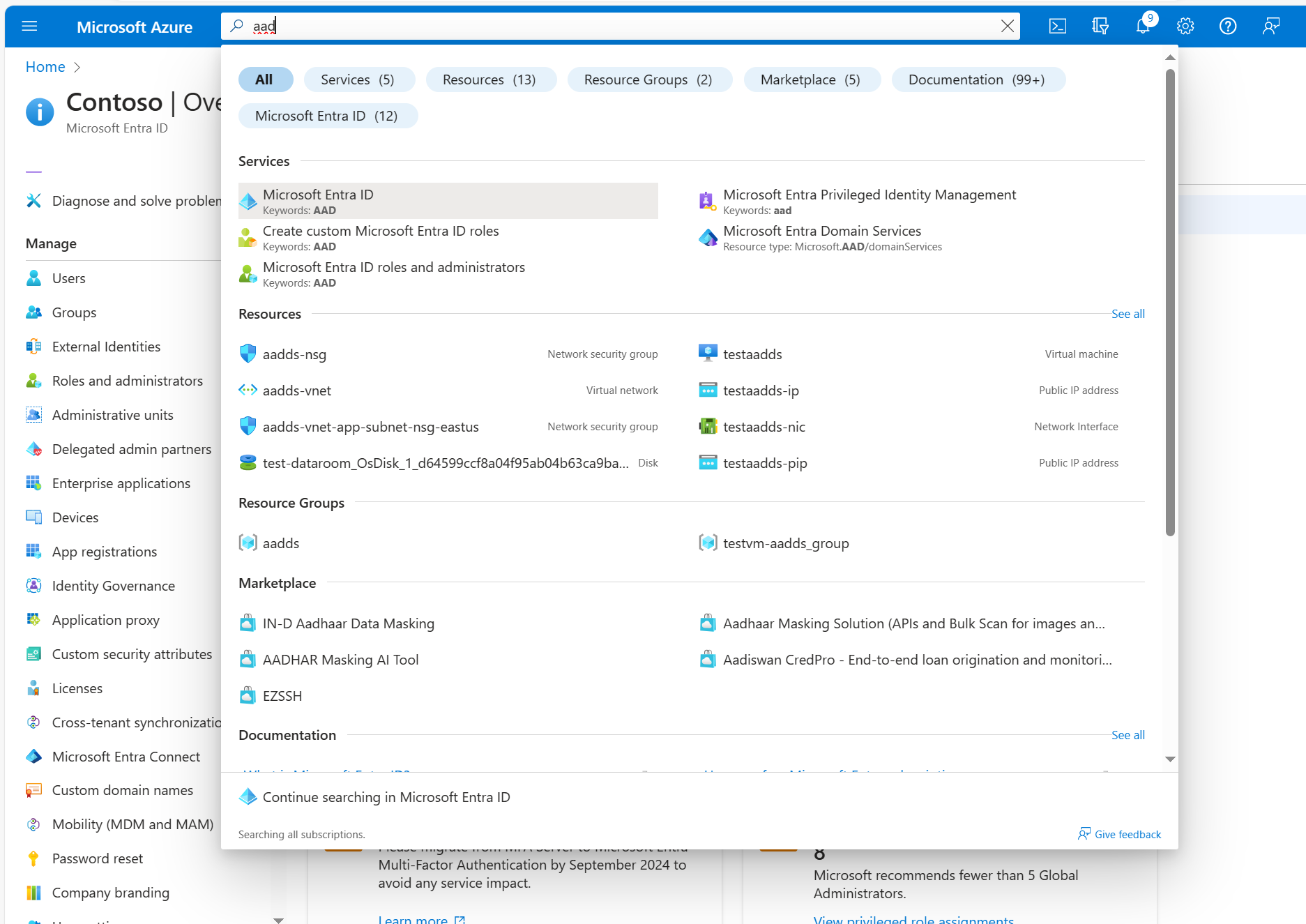Click the EZSSH marketplace bag icon
The height and width of the screenshot is (924, 1306).
(x=248, y=695)
